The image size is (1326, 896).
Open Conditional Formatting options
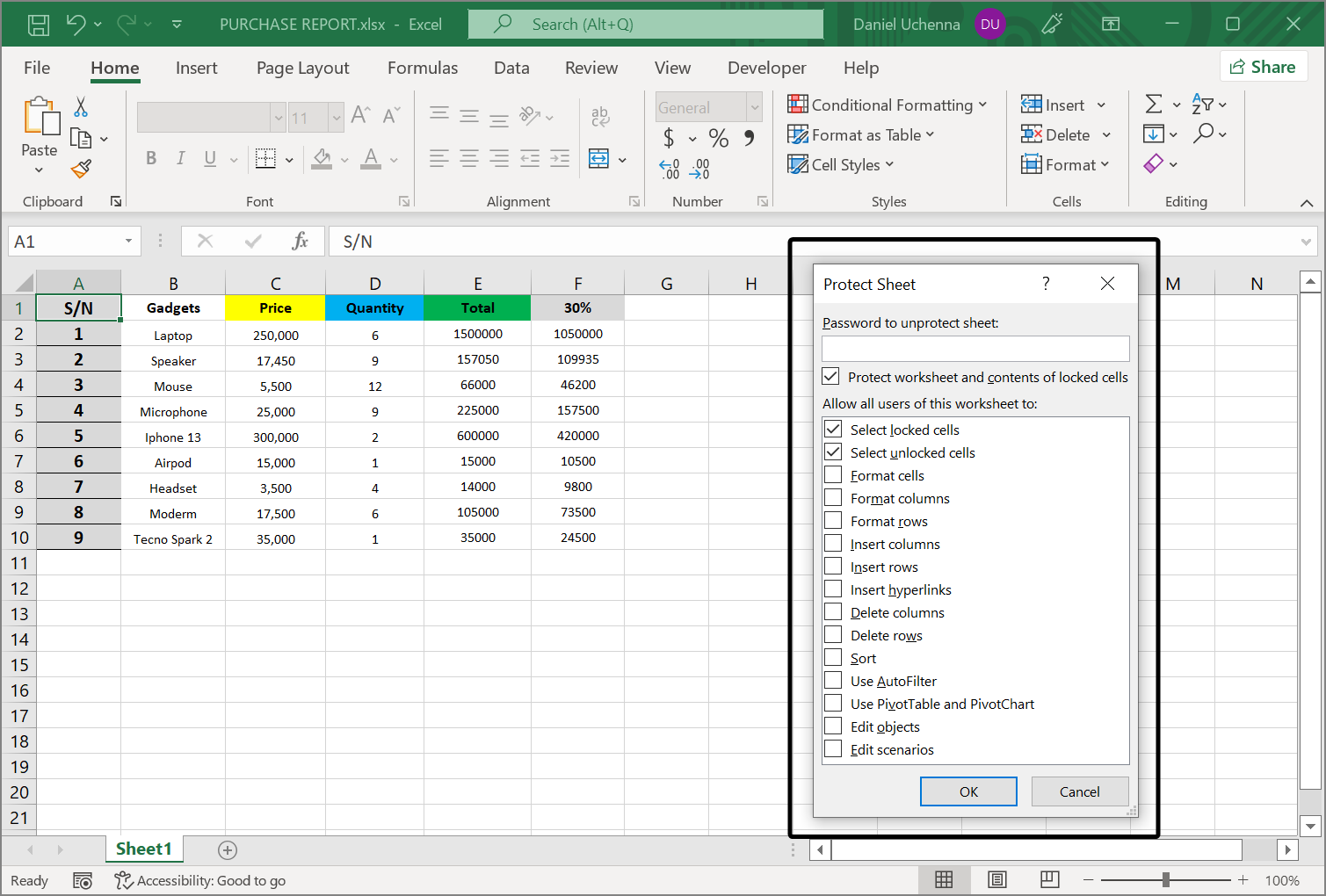pyautogui.click(x=888, y=105)
